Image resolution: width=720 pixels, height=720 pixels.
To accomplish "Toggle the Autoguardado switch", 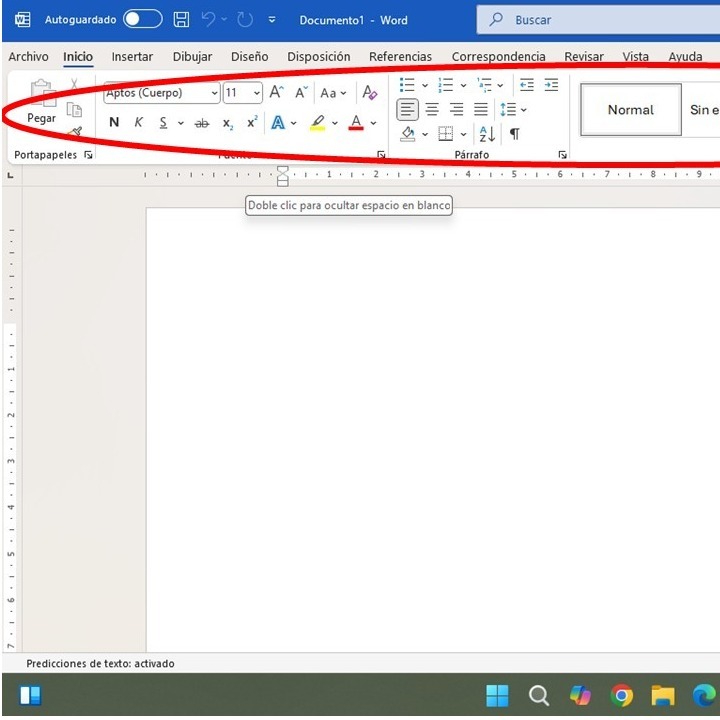I will coord(143,19).
